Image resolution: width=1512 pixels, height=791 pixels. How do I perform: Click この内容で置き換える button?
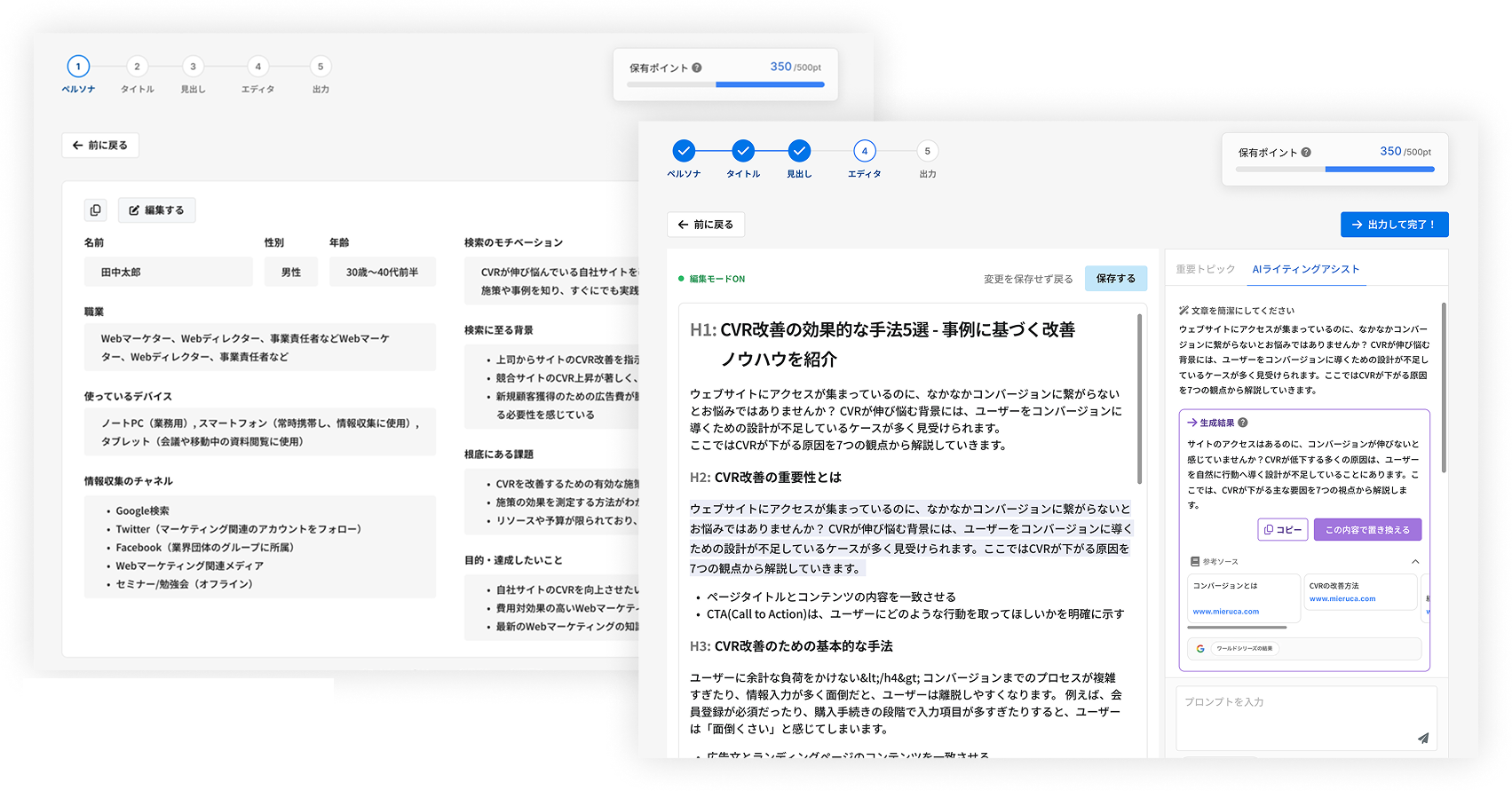[1367, 530]
